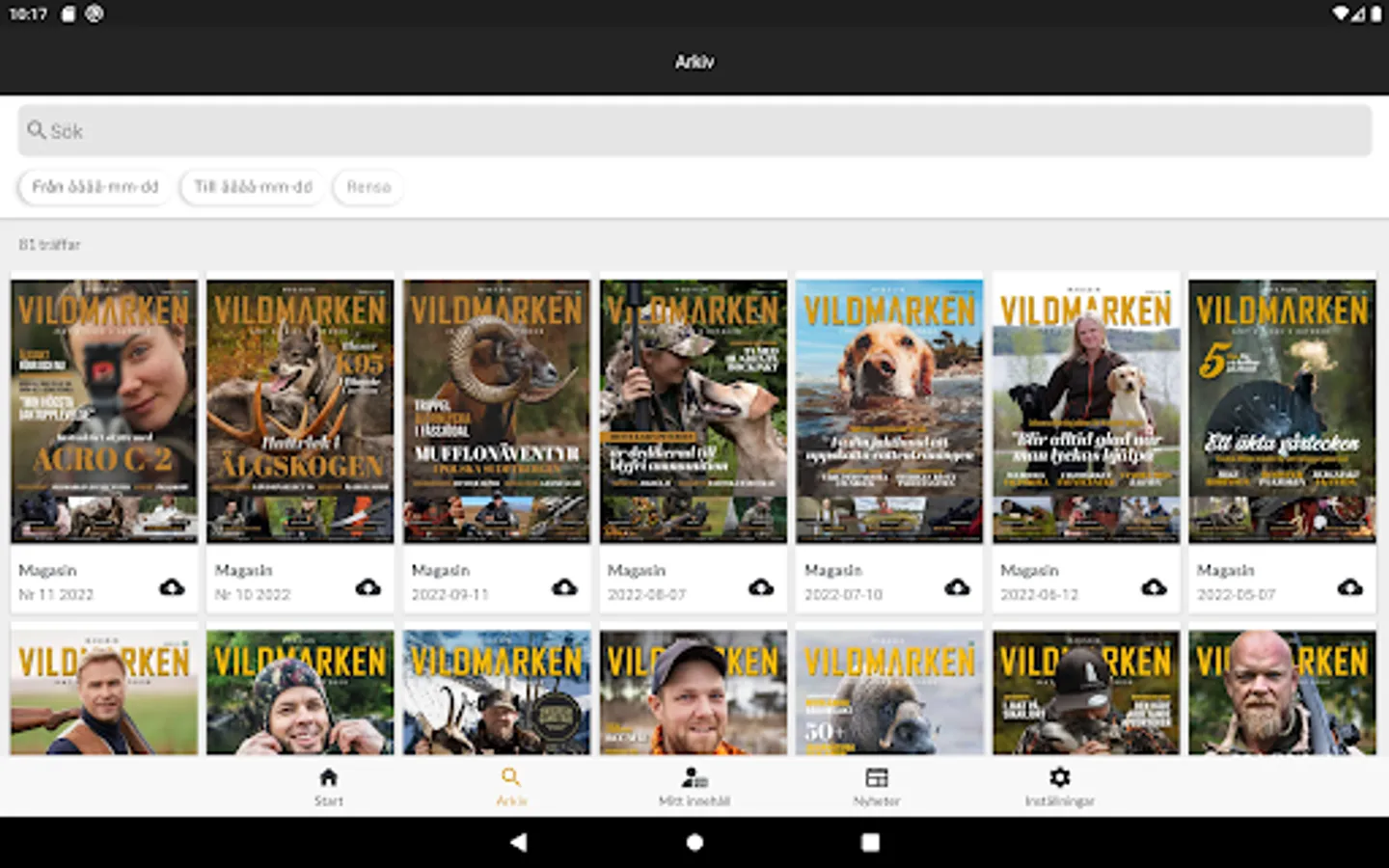Open the Älgskogen cover, Nr 10 2022
This screenshot has width=1389, height=868.
pyautogui.click(x=300, y=411)
